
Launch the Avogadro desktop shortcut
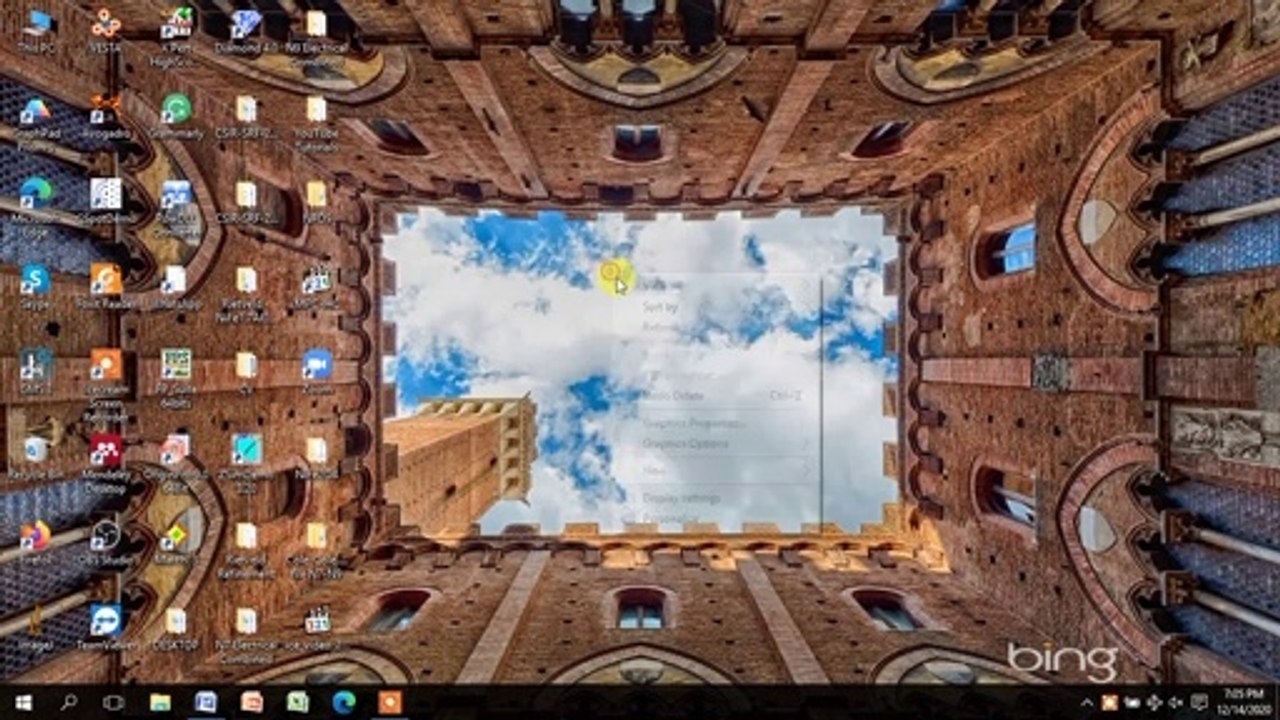click(x=106, y=116)
